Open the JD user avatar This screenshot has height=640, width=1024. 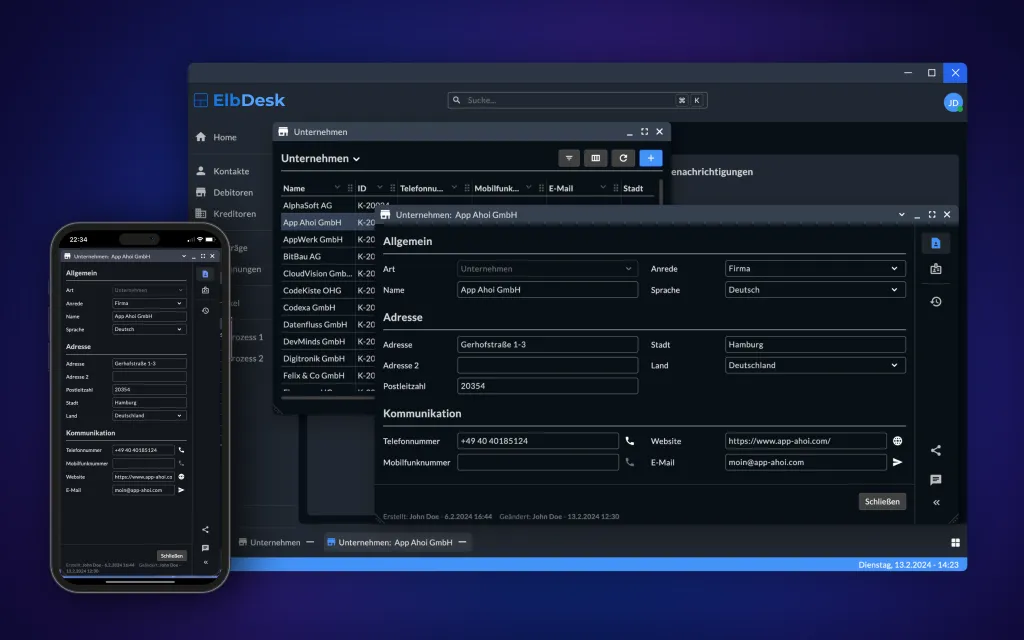[953, 103]
